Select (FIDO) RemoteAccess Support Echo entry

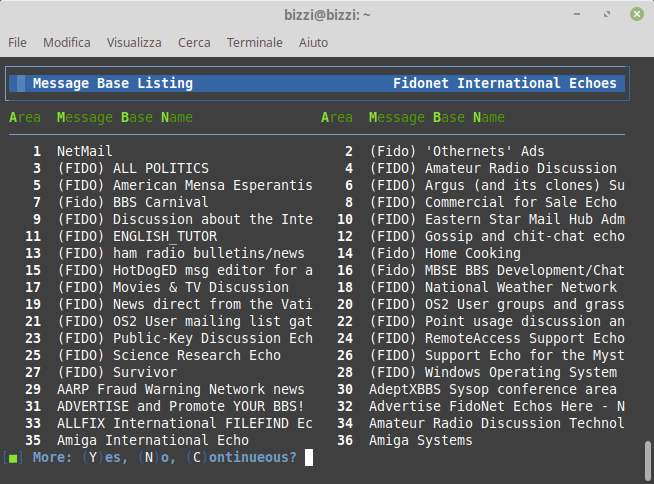click(497, 338)
